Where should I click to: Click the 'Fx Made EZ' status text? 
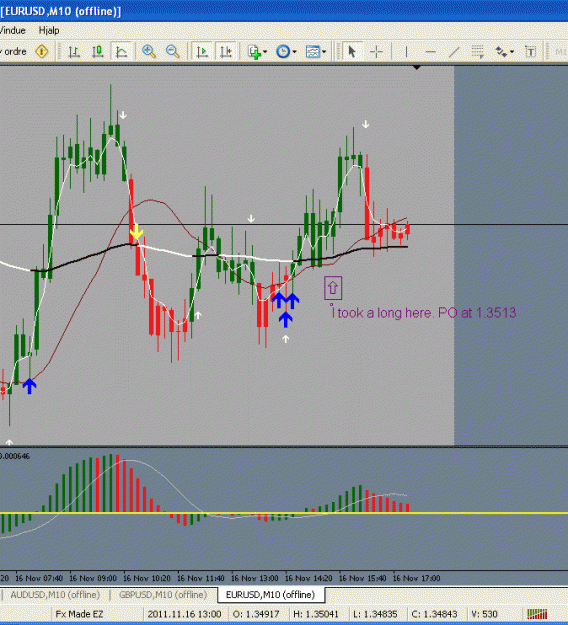79,614
